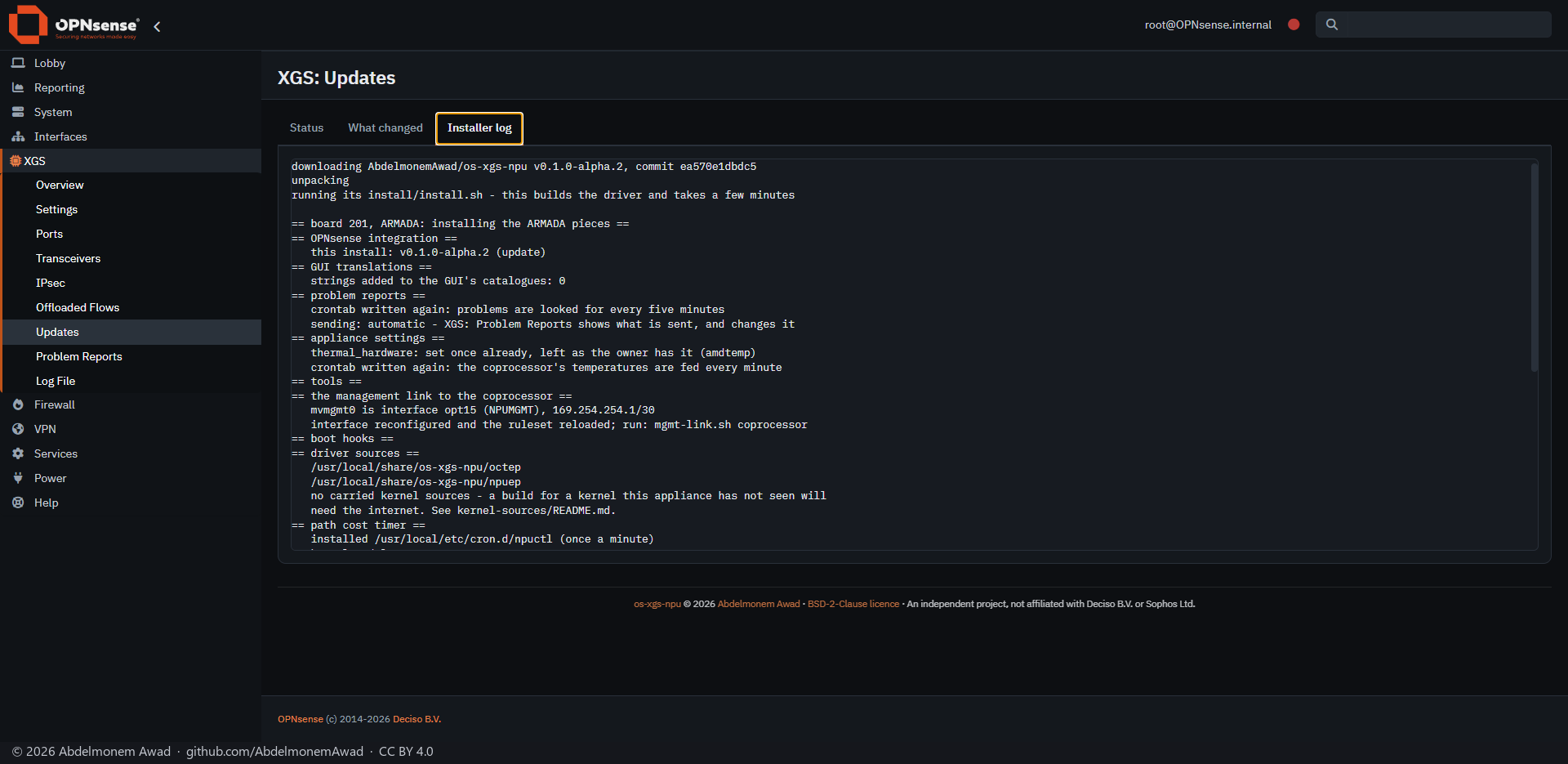Screen dimensions: 1568x764
Task: Click the Lobby laptop icon
Action: coord(18,63)
